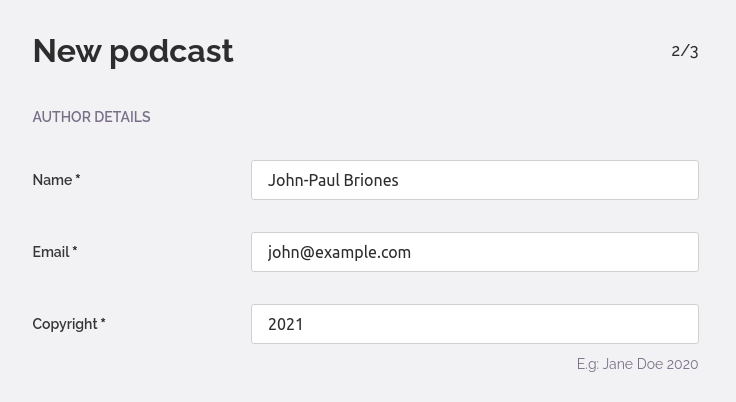Click the required asterisk beside Copyright

[x=103, y=323]
